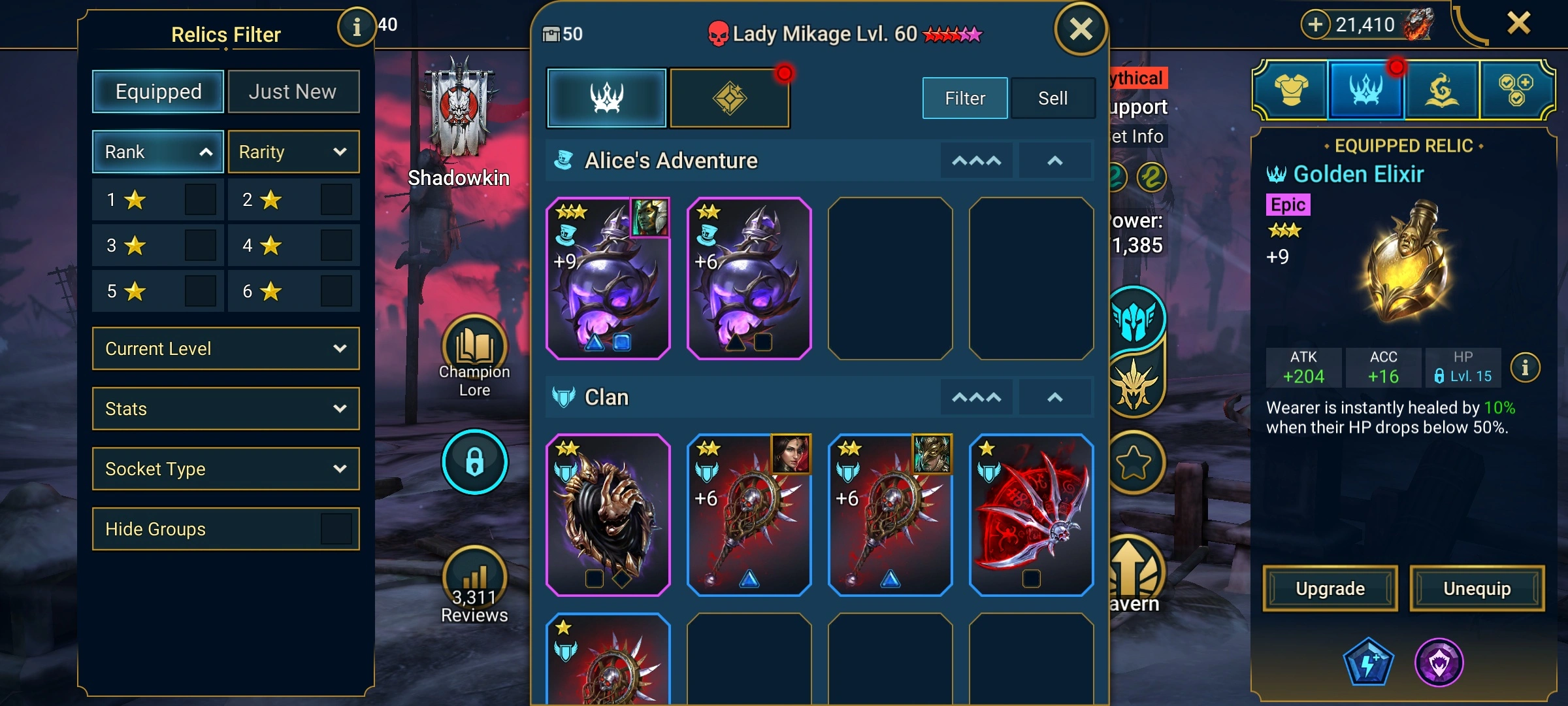Viewport: 1568px width, 706px height.
Task: Expand the Socket Type dropdown
Action: [x=226, y=469]
